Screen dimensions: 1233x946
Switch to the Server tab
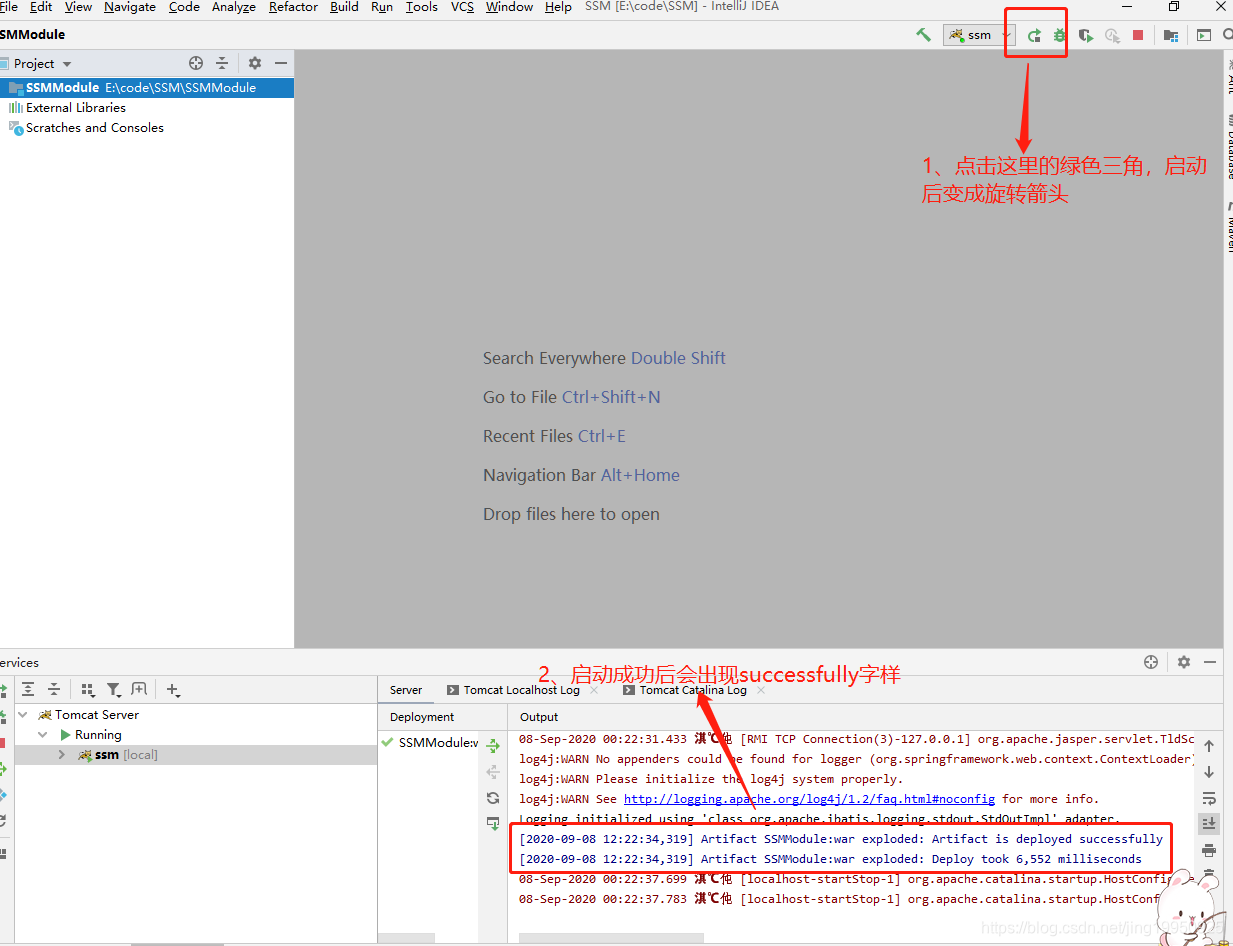(x=406, y=690)
